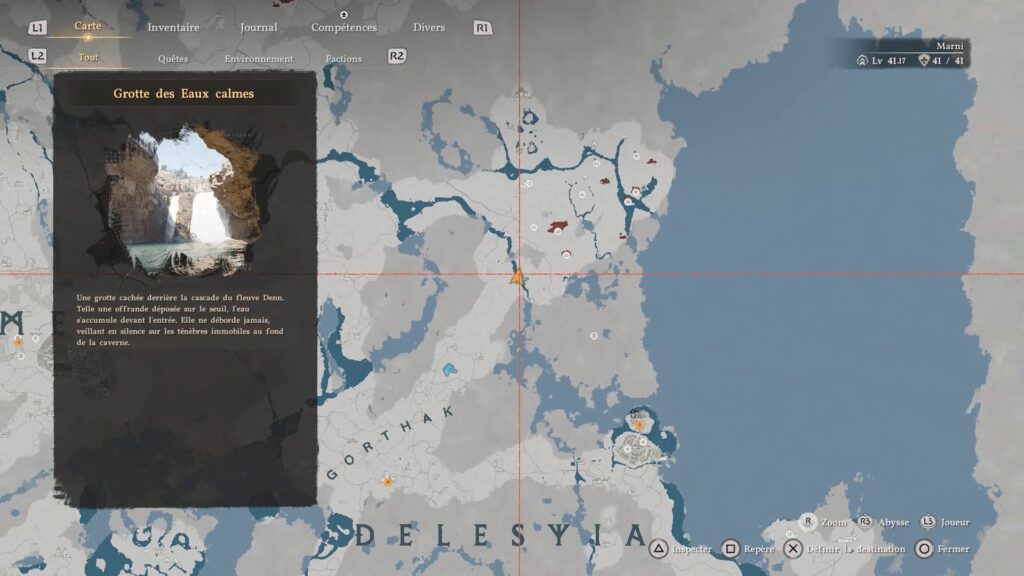
Task: Click the triangle Inspecter icon
Action: pos(658,549)
